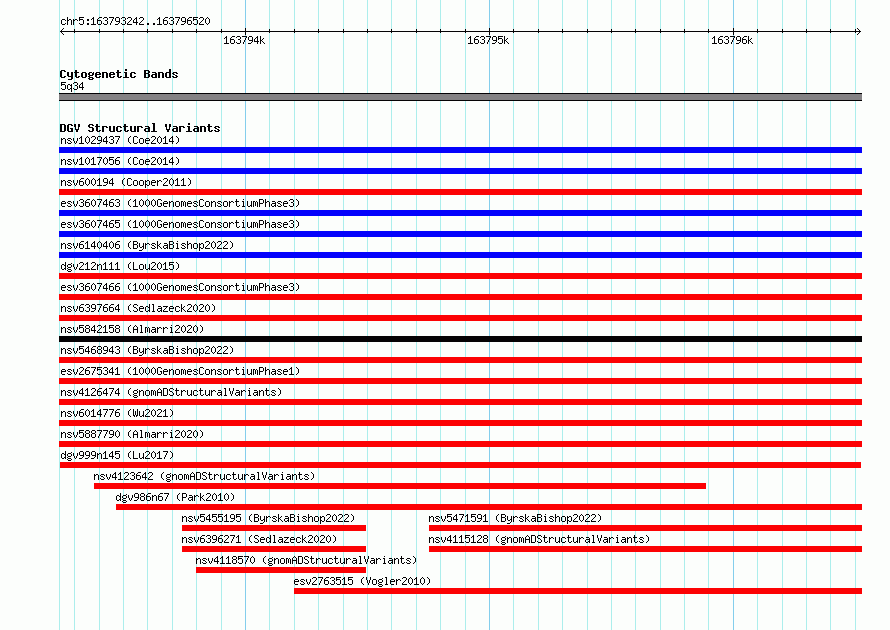Open variant nsv4123642 (gnomADStructuralVariants) label
890x630 pixels.
pos(204,476)
